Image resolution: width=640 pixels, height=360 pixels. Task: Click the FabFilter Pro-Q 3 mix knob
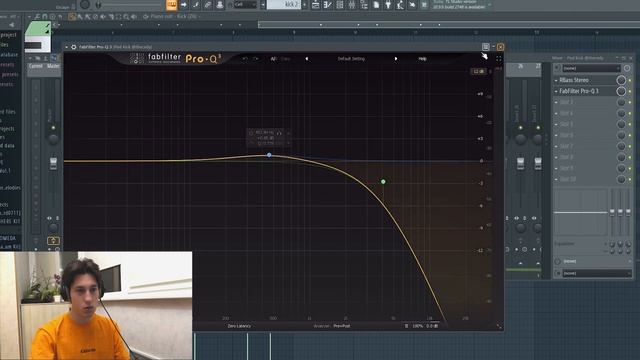[621, 91]
